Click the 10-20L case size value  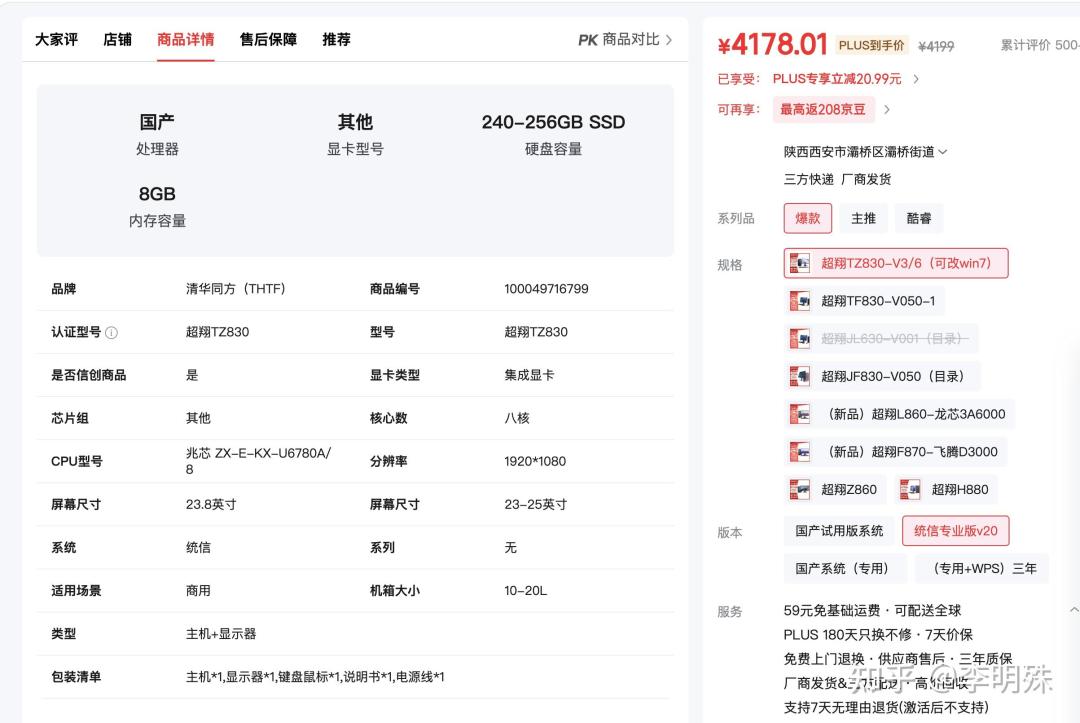pos(525,591)
